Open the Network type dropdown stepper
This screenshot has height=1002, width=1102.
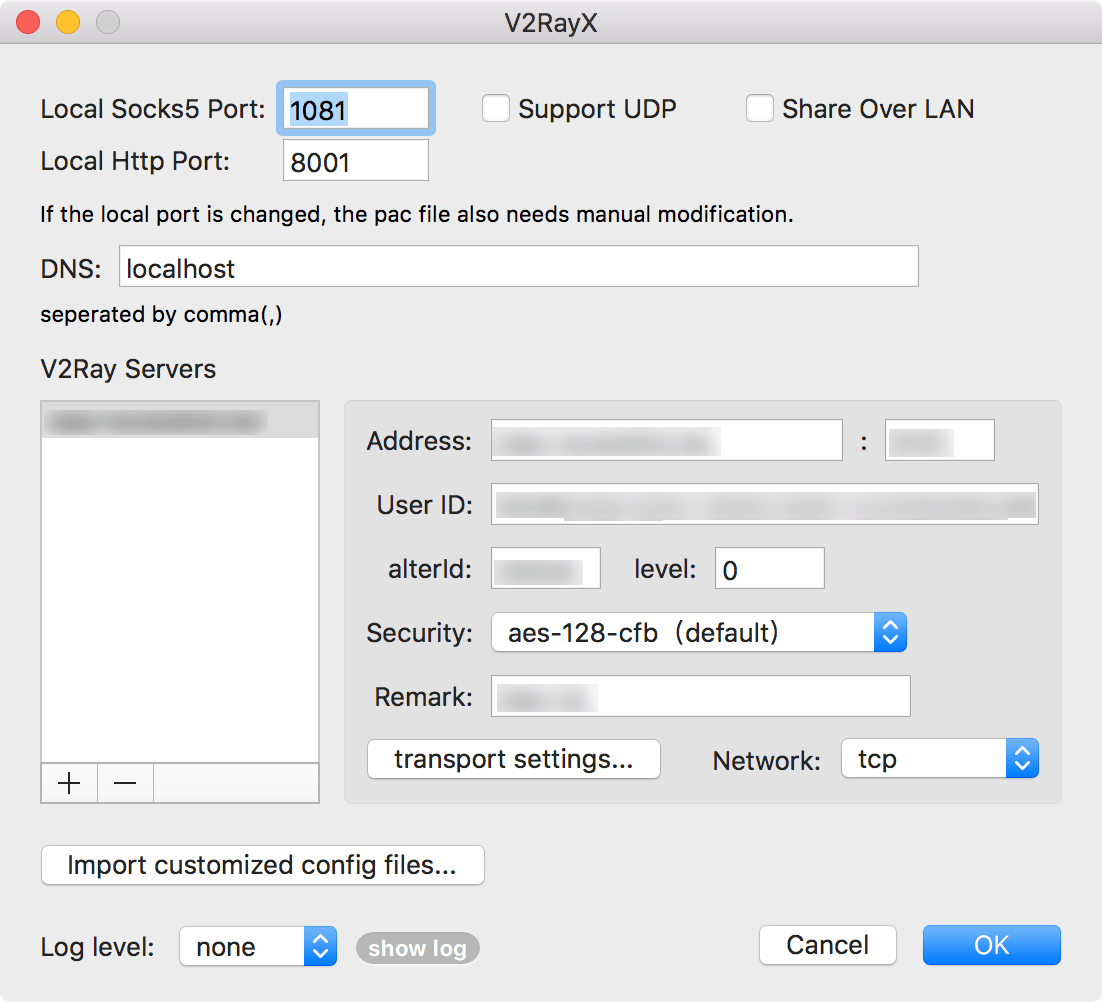[x=1022, y=758]
